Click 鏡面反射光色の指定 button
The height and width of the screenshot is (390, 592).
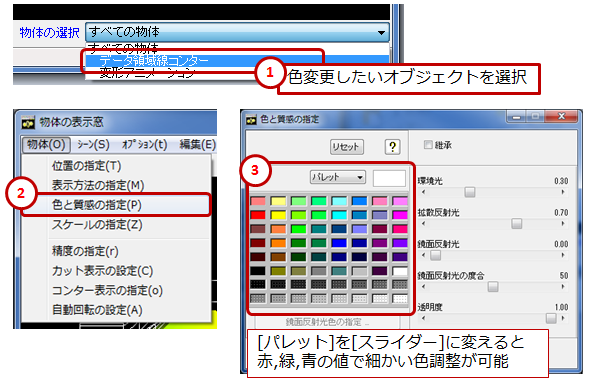pos(327,322)
